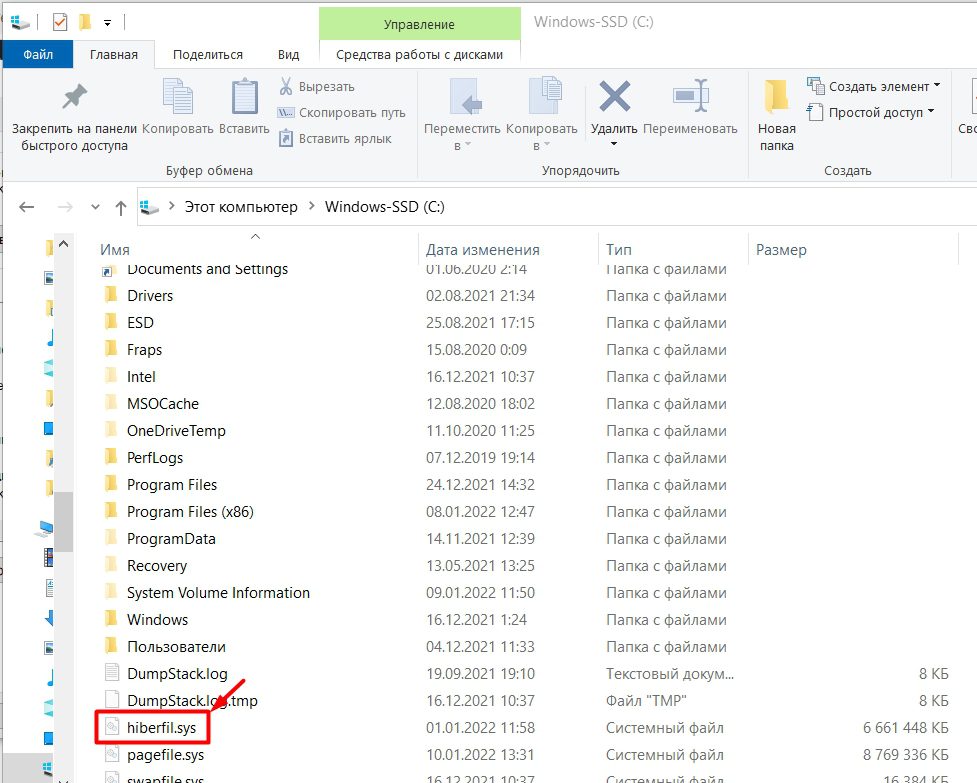977x783 pixels.
Task: Select the MSOCache folder
Action: click(x=163, y=404)
